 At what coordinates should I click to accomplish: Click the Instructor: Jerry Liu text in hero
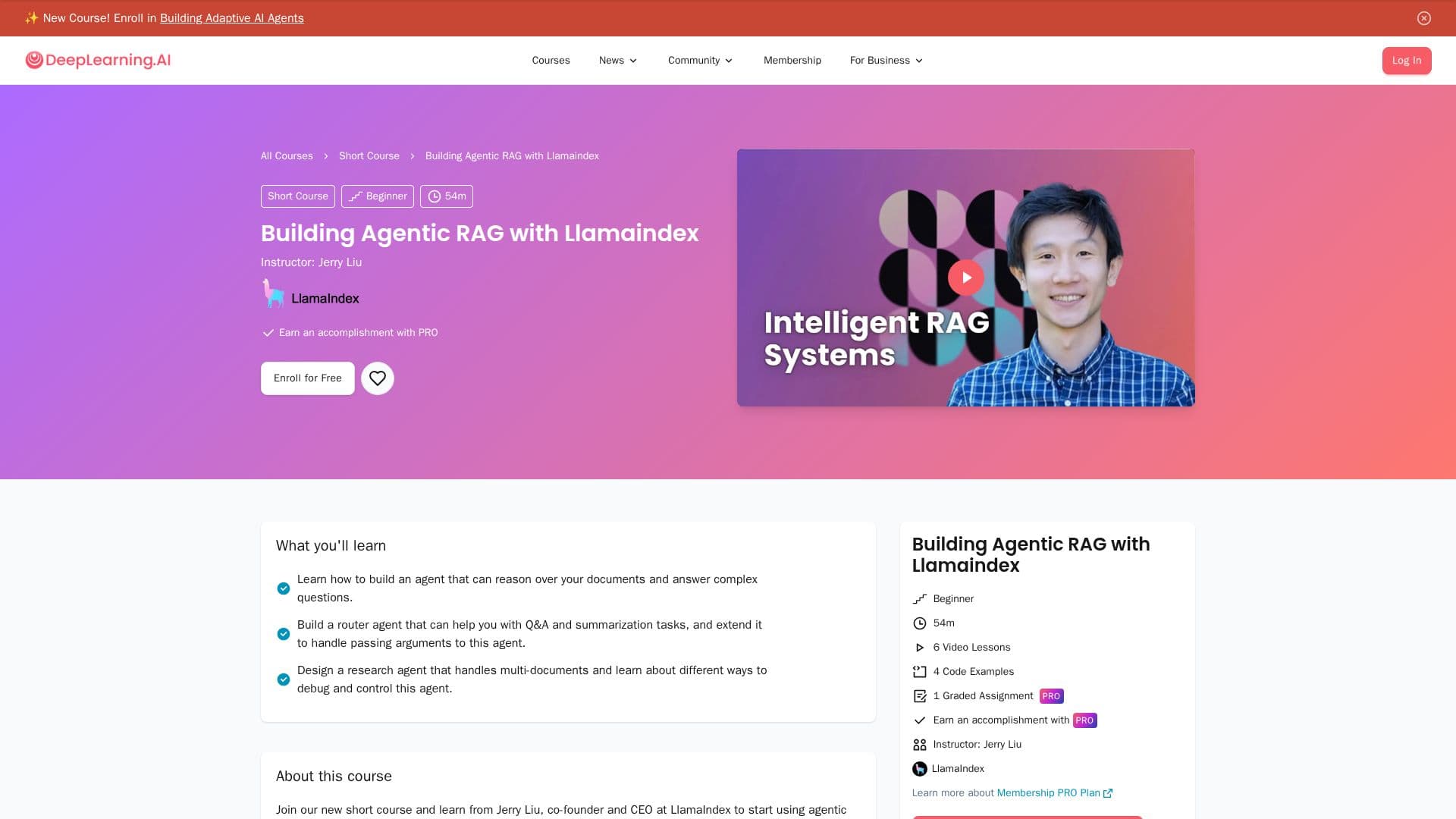click(x=312, y=262)
